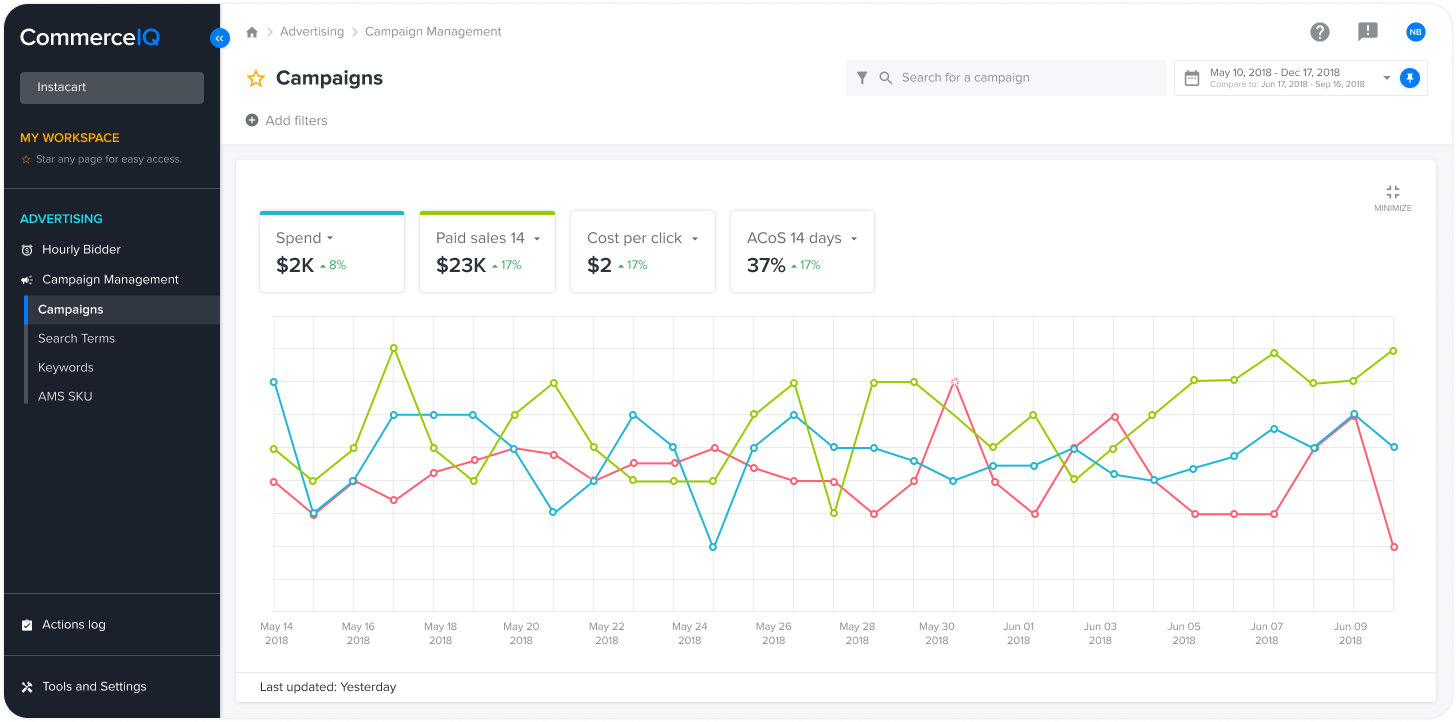Open the Paid sales 14 metric dropdown

(x=537, y=239)
